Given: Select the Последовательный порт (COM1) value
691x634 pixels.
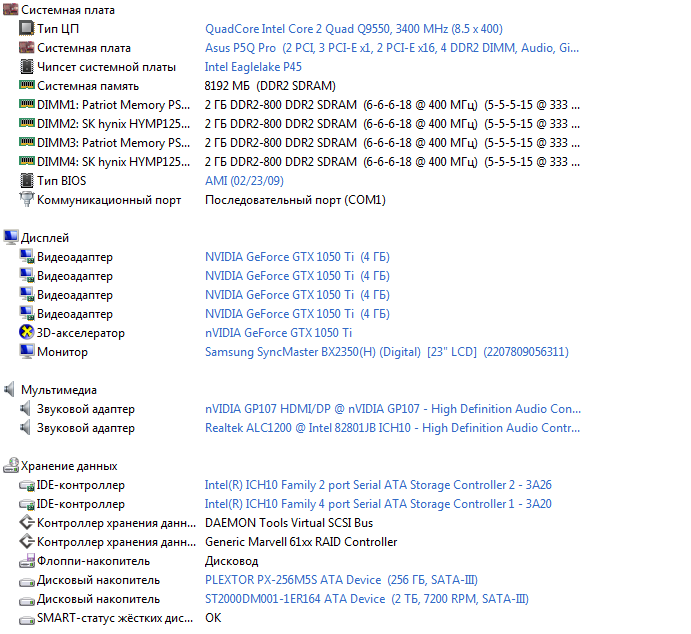Looking at the screenshot, I should coord(295,200).
